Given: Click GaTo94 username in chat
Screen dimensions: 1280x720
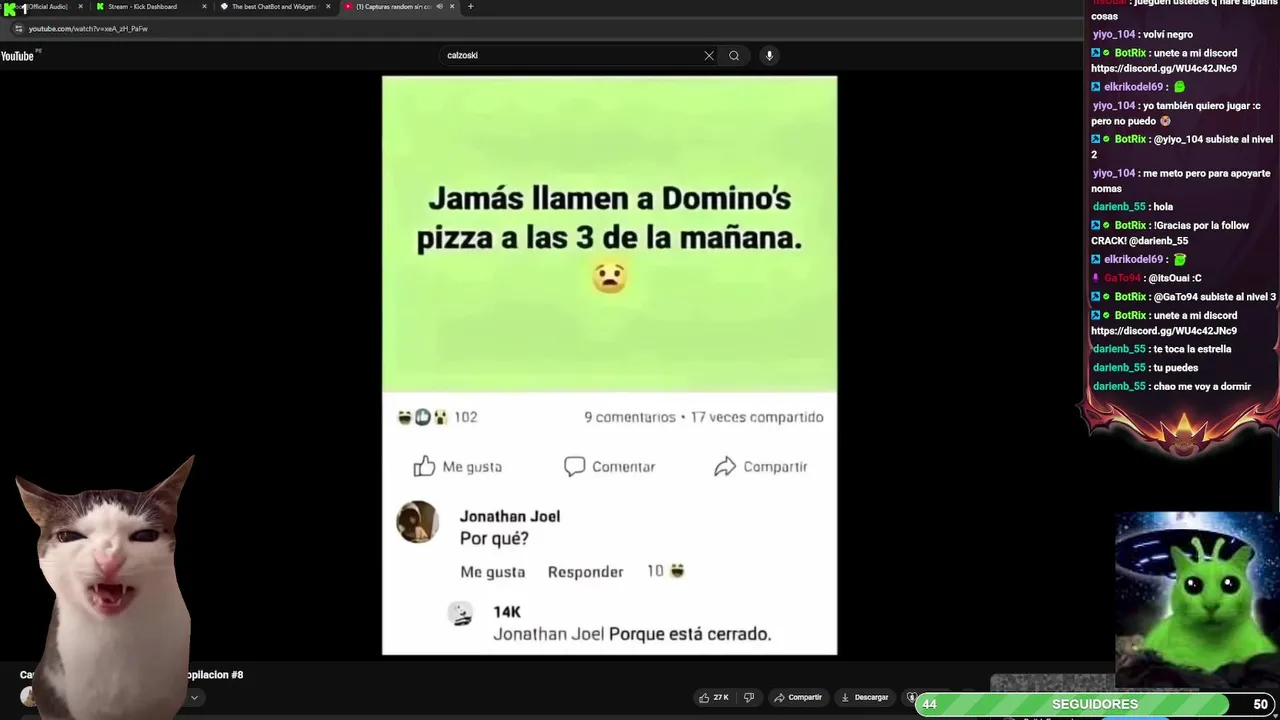Looking at the screenshot, I should [x=1122, y=278].
